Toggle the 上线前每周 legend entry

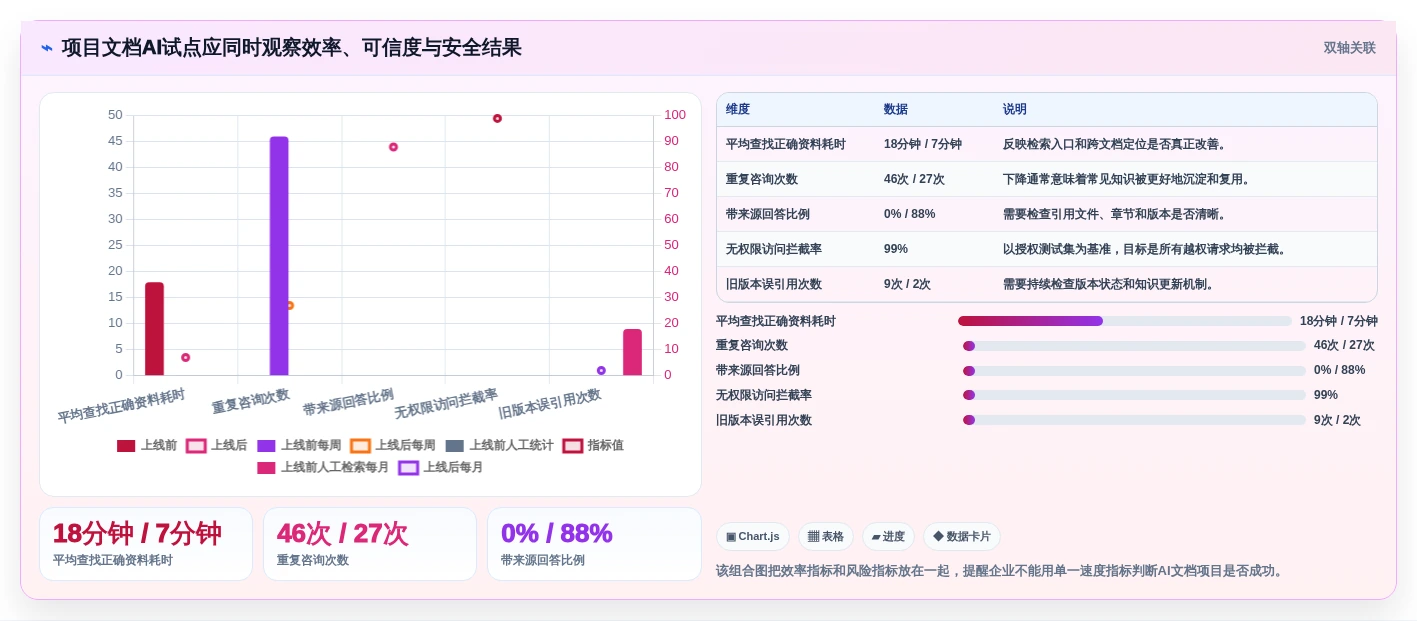pyautogui.click(x=299, y=446)
